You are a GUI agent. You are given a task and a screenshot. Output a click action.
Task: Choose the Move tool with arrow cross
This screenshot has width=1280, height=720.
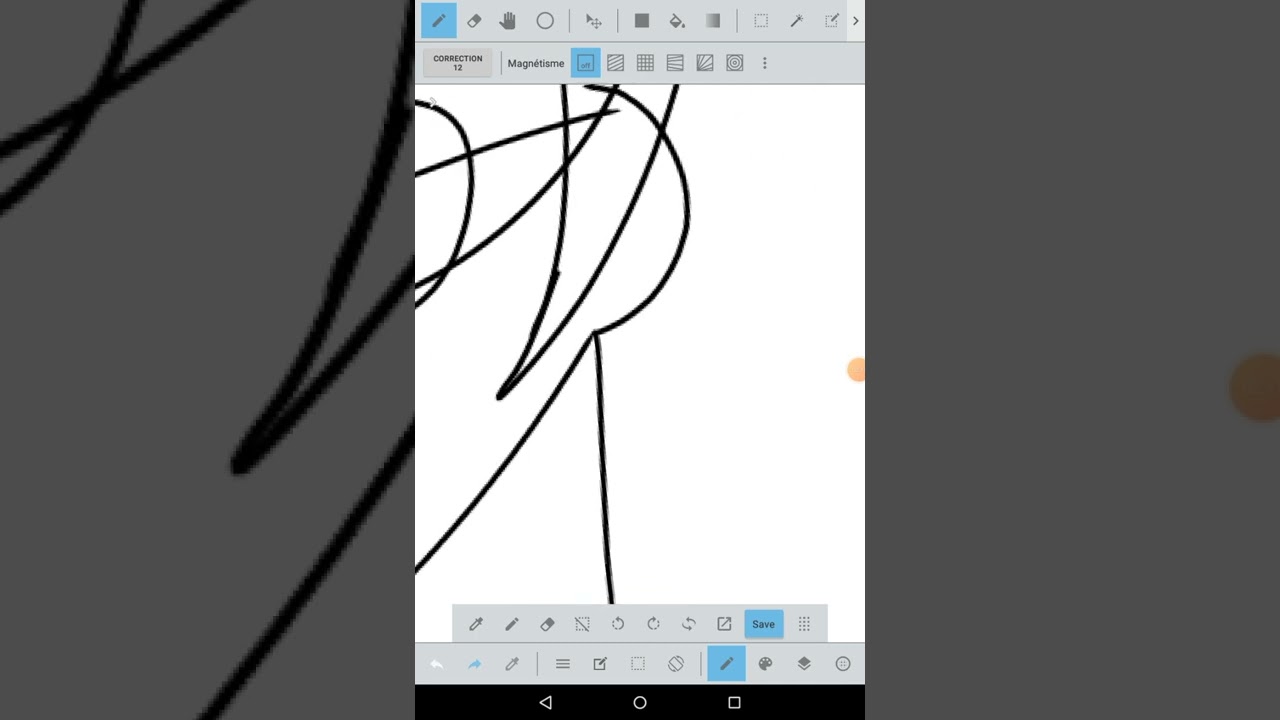point(593,21)
